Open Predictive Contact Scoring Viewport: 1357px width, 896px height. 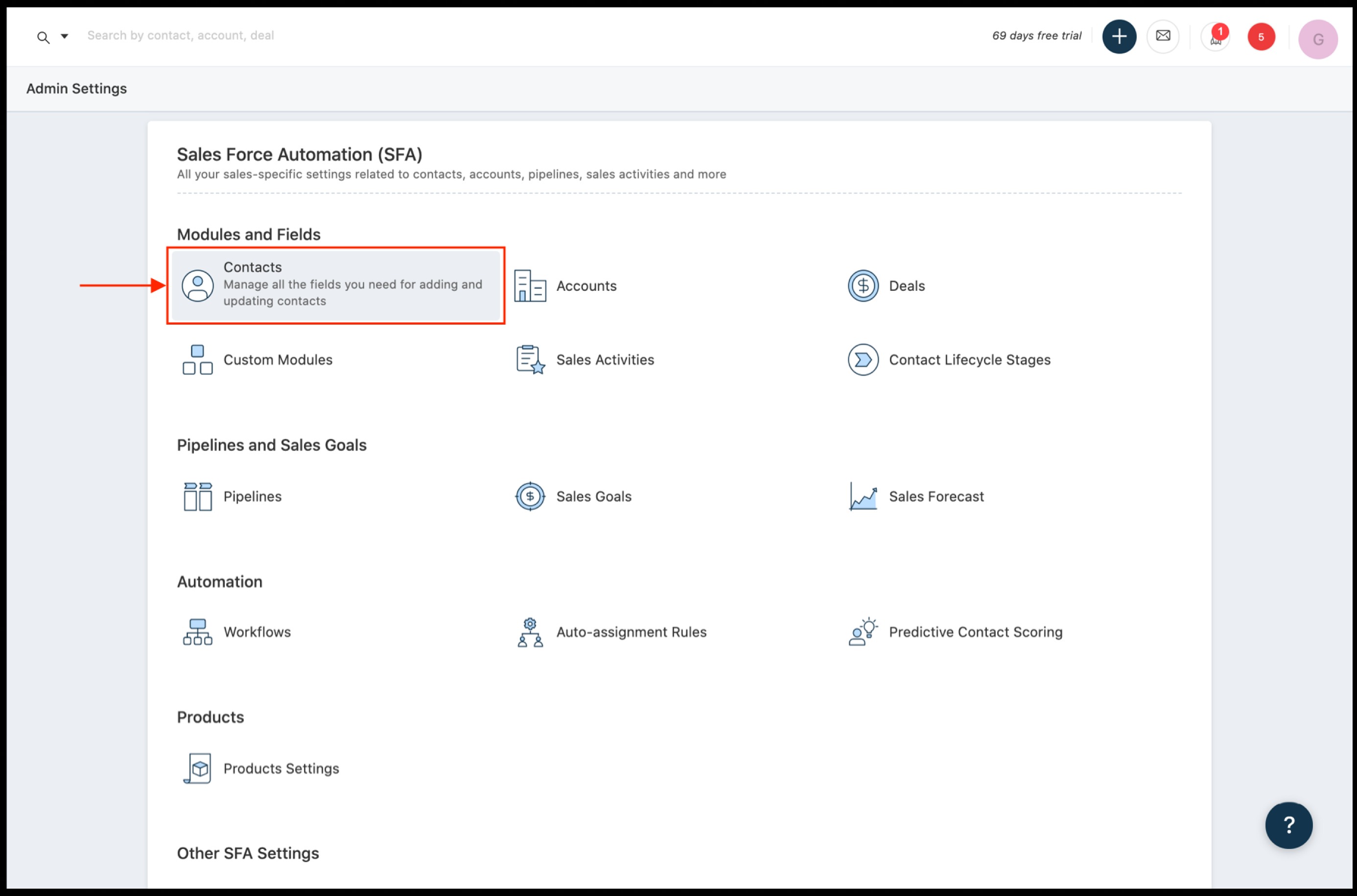975,632
